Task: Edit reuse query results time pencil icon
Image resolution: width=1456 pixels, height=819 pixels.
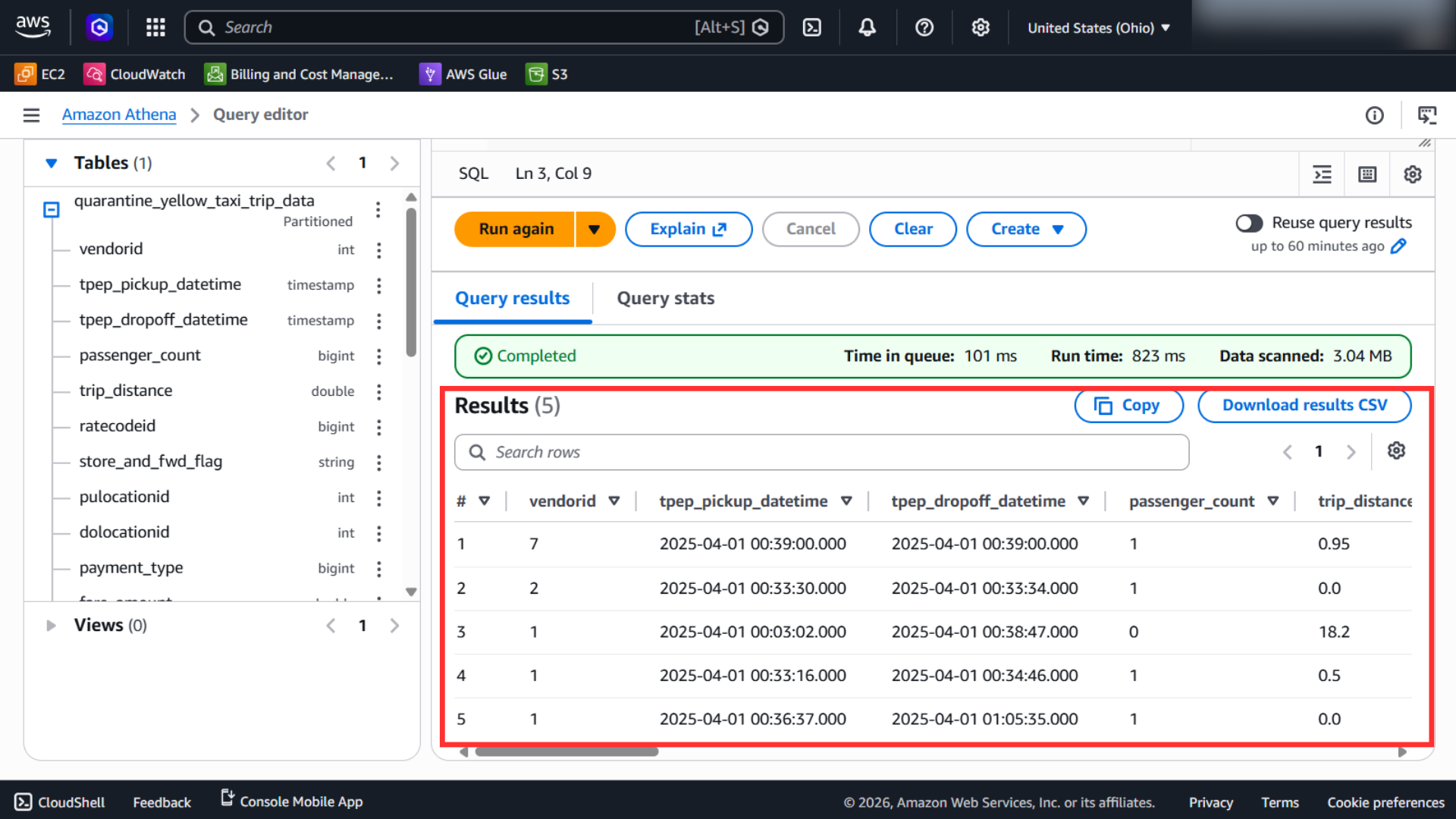Action: (1399, 246)
